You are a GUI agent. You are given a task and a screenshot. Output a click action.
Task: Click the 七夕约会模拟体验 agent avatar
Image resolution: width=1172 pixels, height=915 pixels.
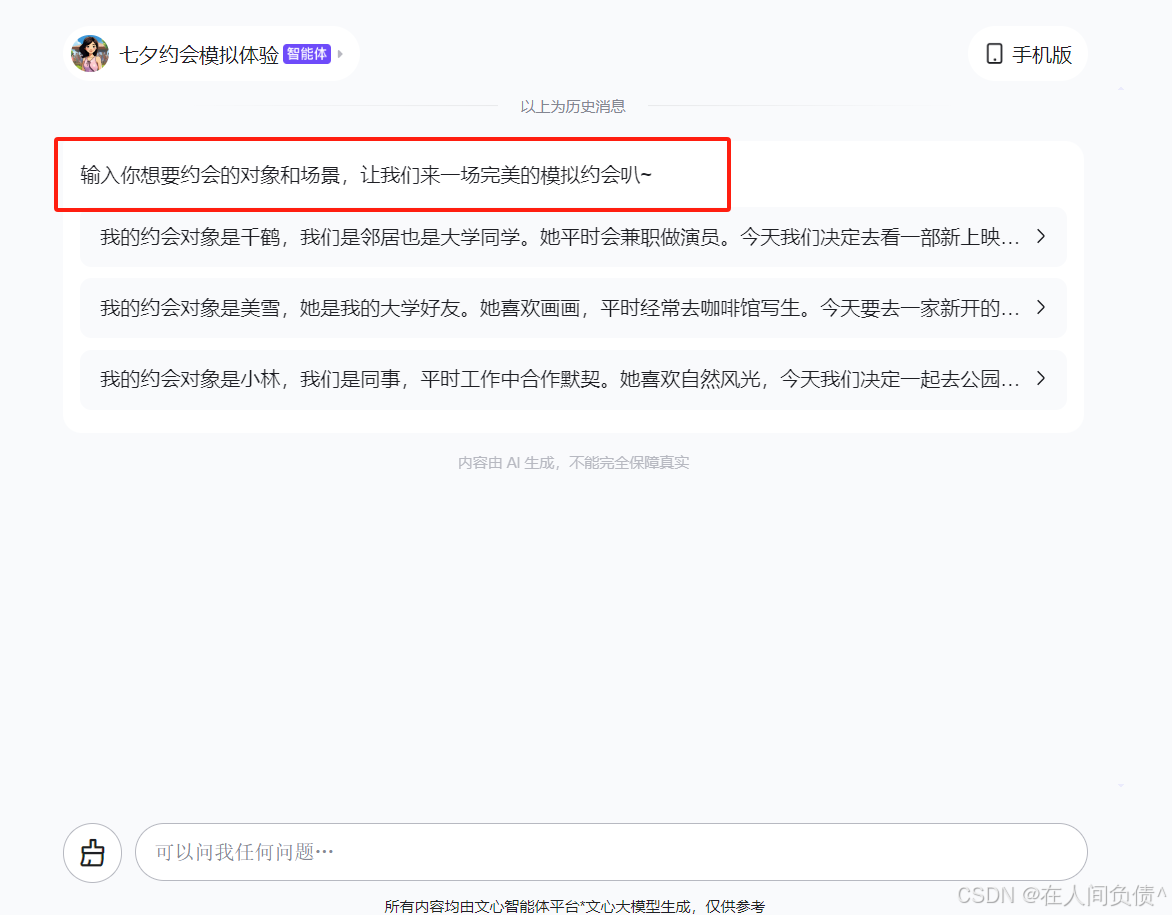point(90,54)
